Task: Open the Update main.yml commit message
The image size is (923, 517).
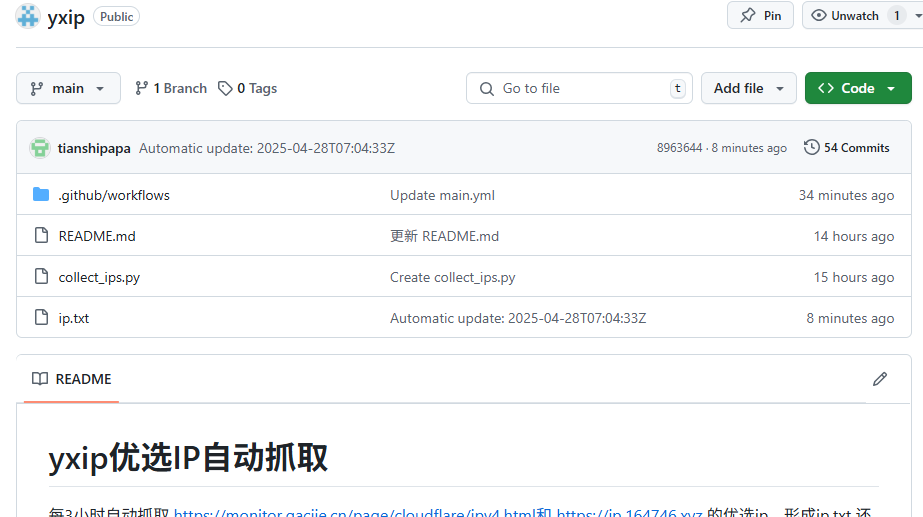Action: (443, 195)
